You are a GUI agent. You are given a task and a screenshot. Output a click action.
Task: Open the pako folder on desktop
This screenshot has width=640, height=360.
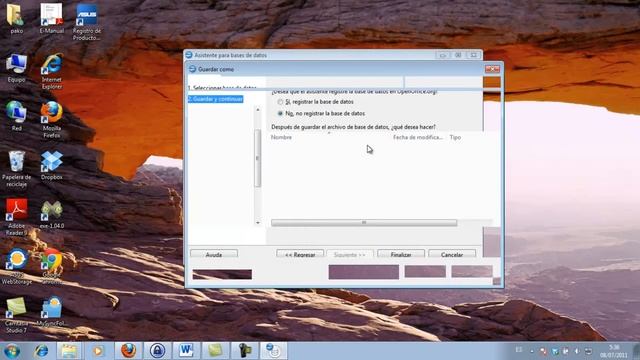tap(16, 18)
